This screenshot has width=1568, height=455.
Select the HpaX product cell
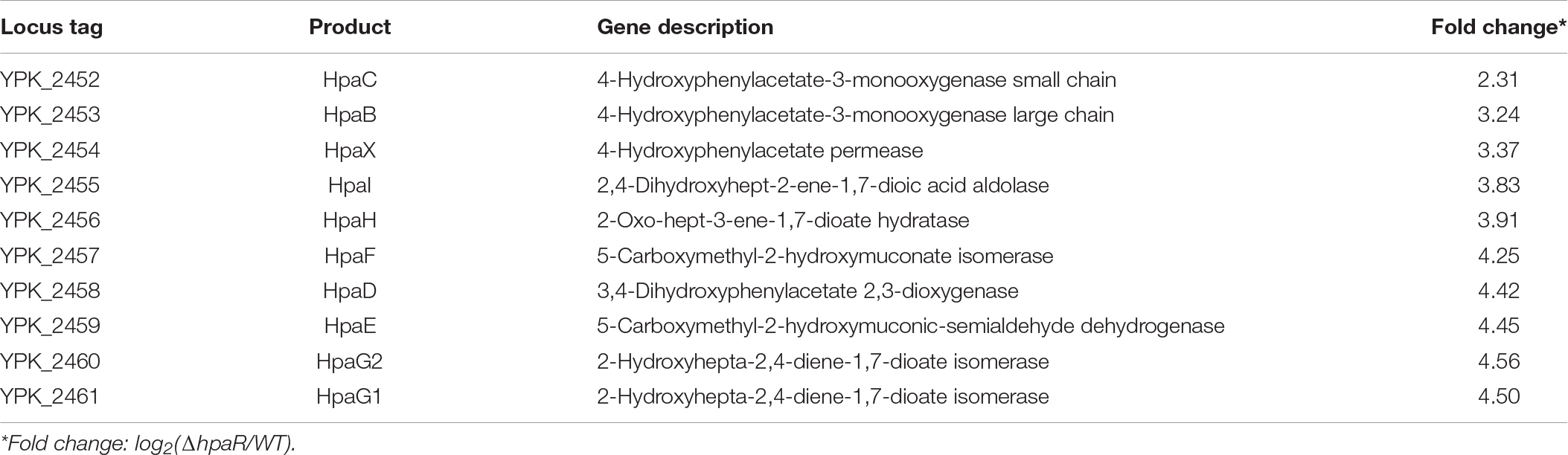pyautogui.click(x=350, y=151)
